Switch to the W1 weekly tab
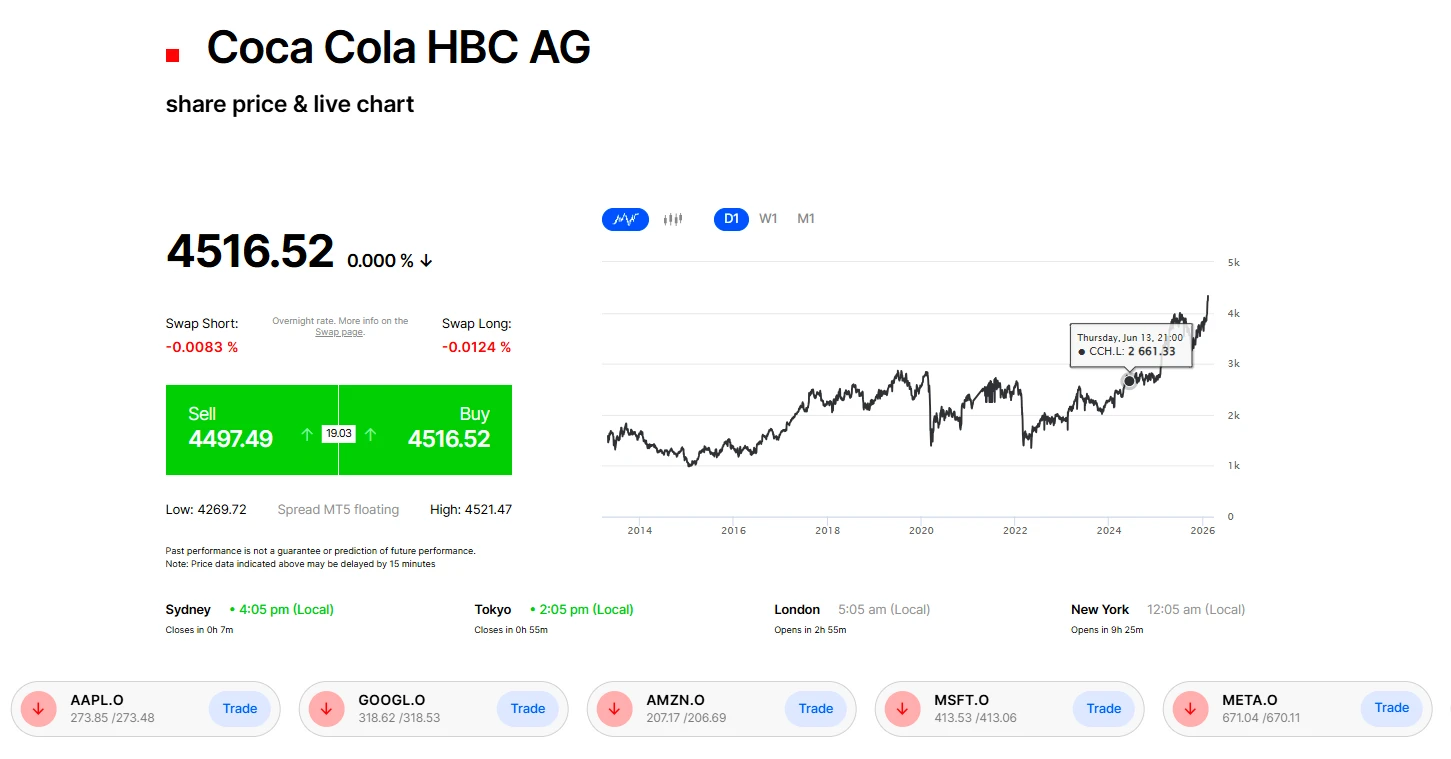 pyautogui.click(x=768, y=218)
